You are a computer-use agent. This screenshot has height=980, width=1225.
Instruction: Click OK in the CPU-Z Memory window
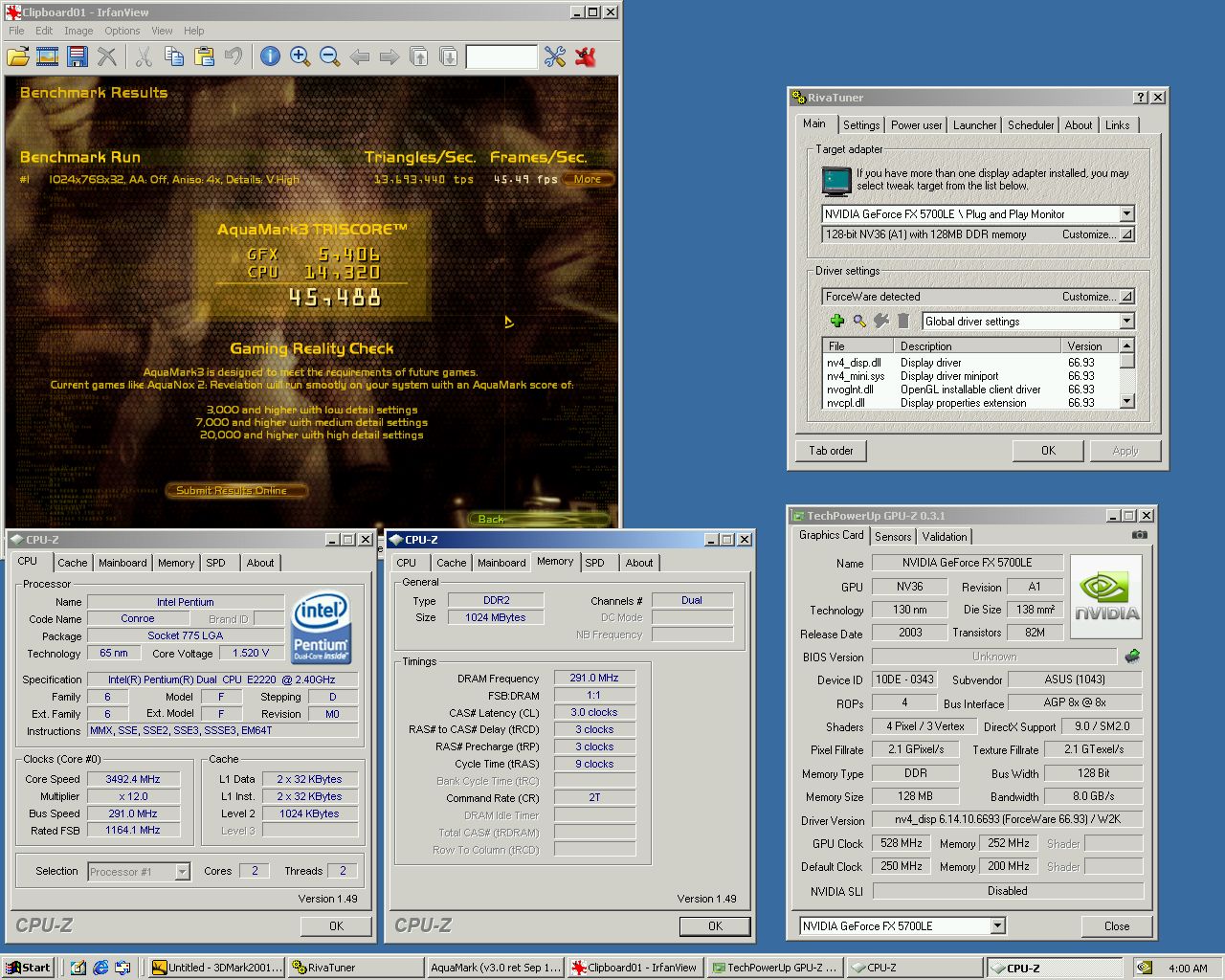point(715,925)
